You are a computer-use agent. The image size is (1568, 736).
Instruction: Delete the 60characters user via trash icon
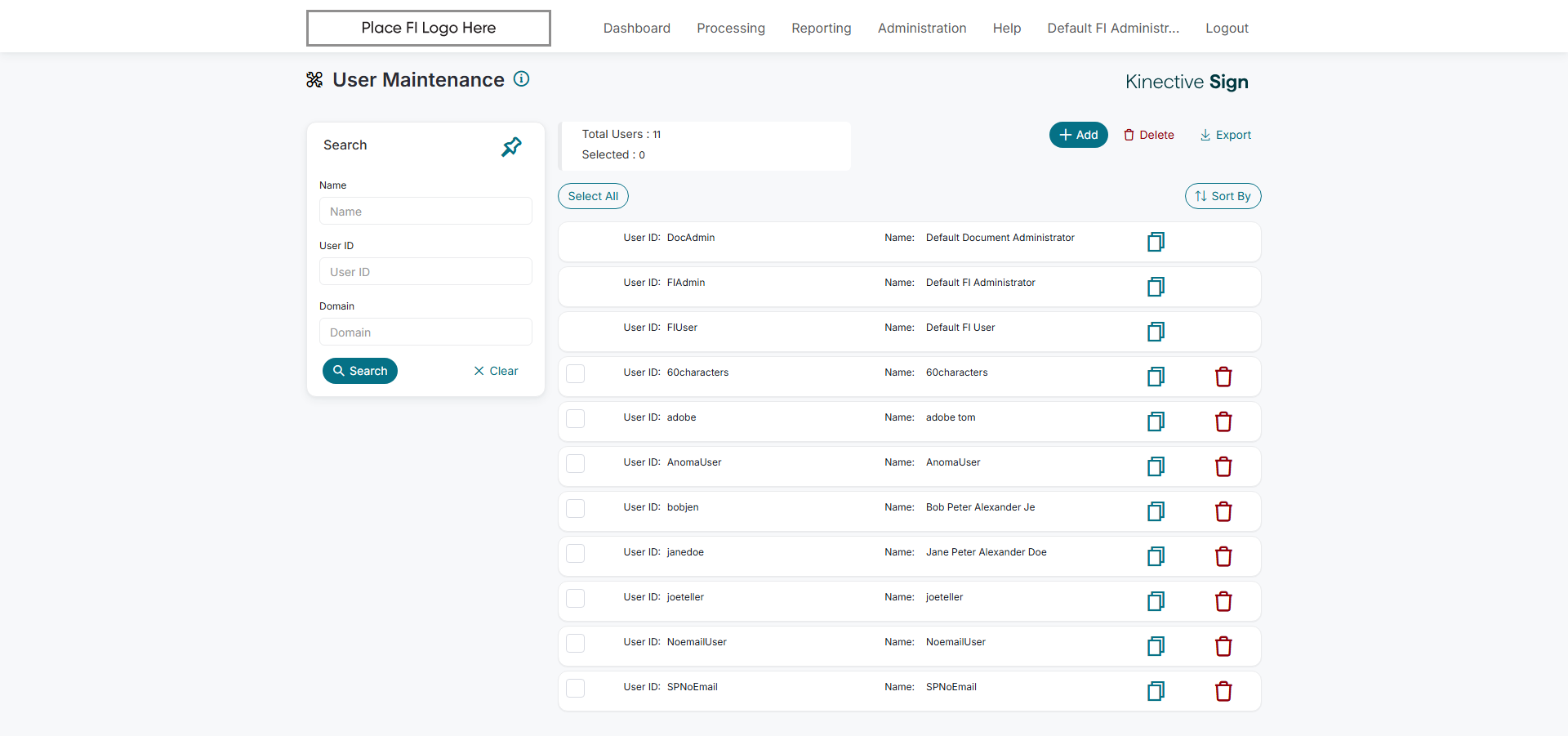1223,377
